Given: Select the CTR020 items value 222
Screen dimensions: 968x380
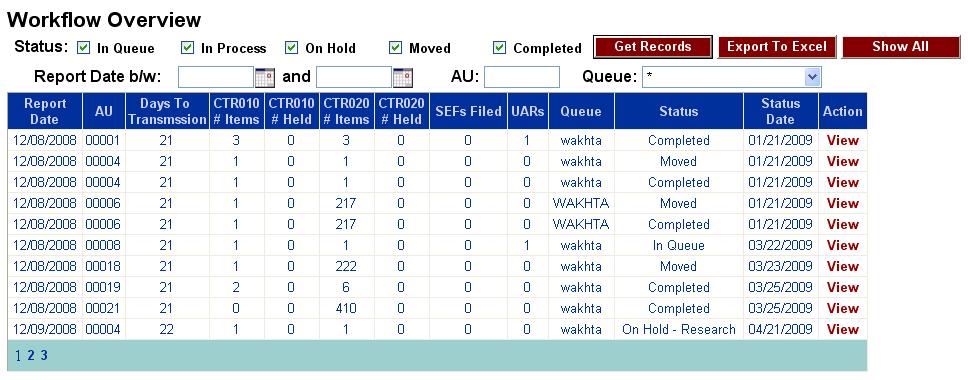Looking at the screenshot, I should click(346, 266).
